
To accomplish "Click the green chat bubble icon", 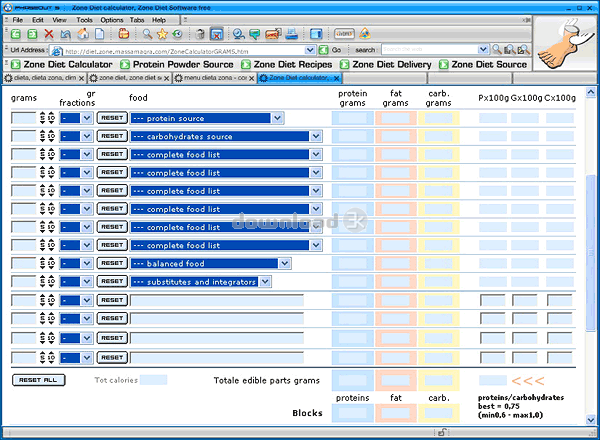I will coord(254,34).
